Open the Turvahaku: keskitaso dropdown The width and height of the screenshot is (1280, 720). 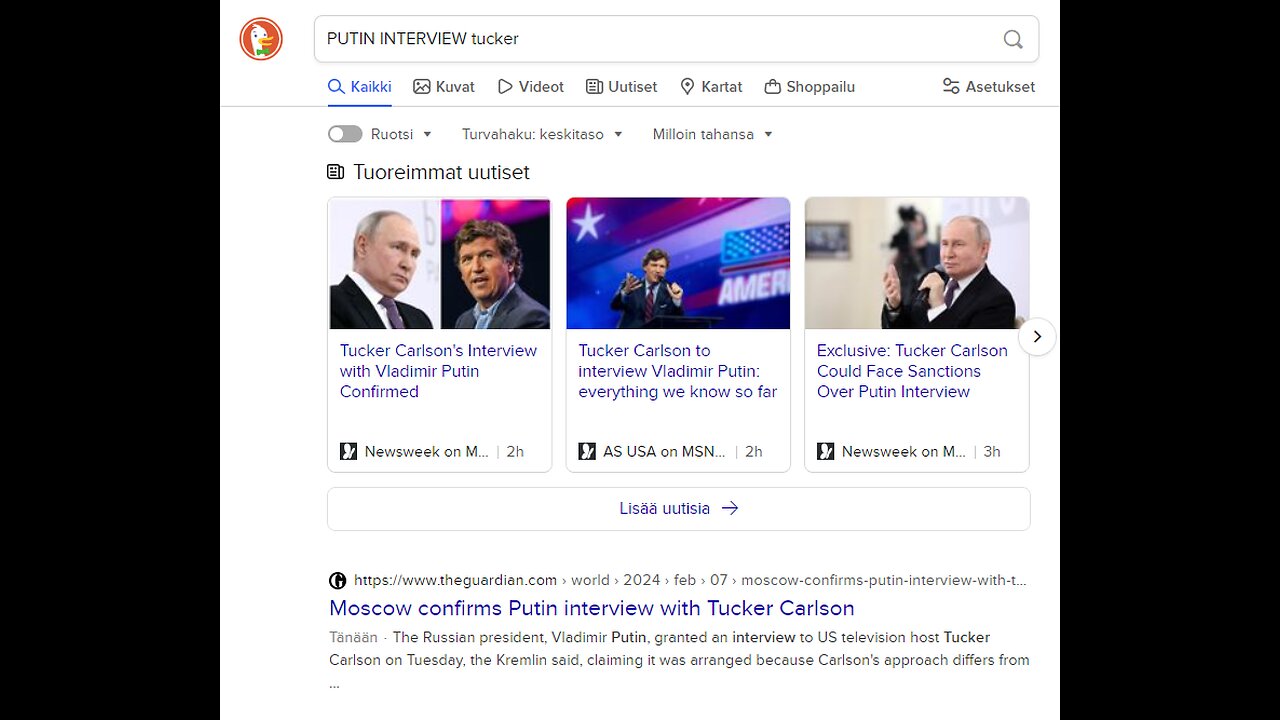pyautogui.click(x=542, y=134)
